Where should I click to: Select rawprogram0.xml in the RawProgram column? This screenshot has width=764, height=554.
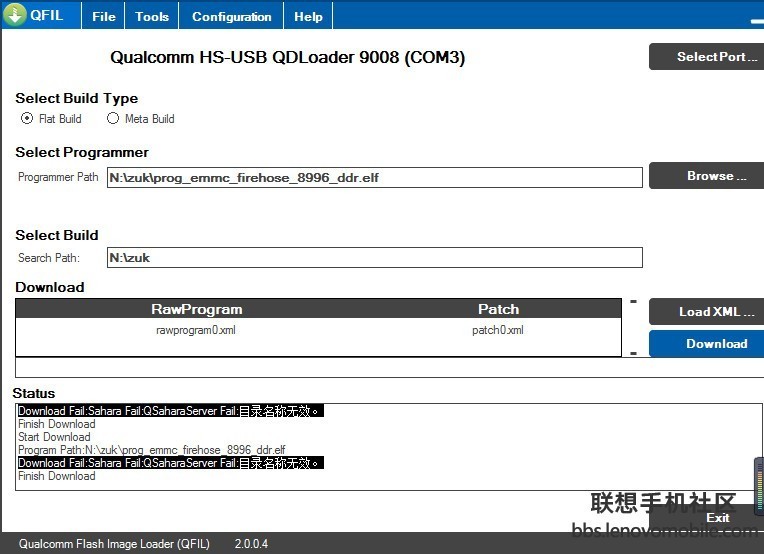(x=196, y=330)
